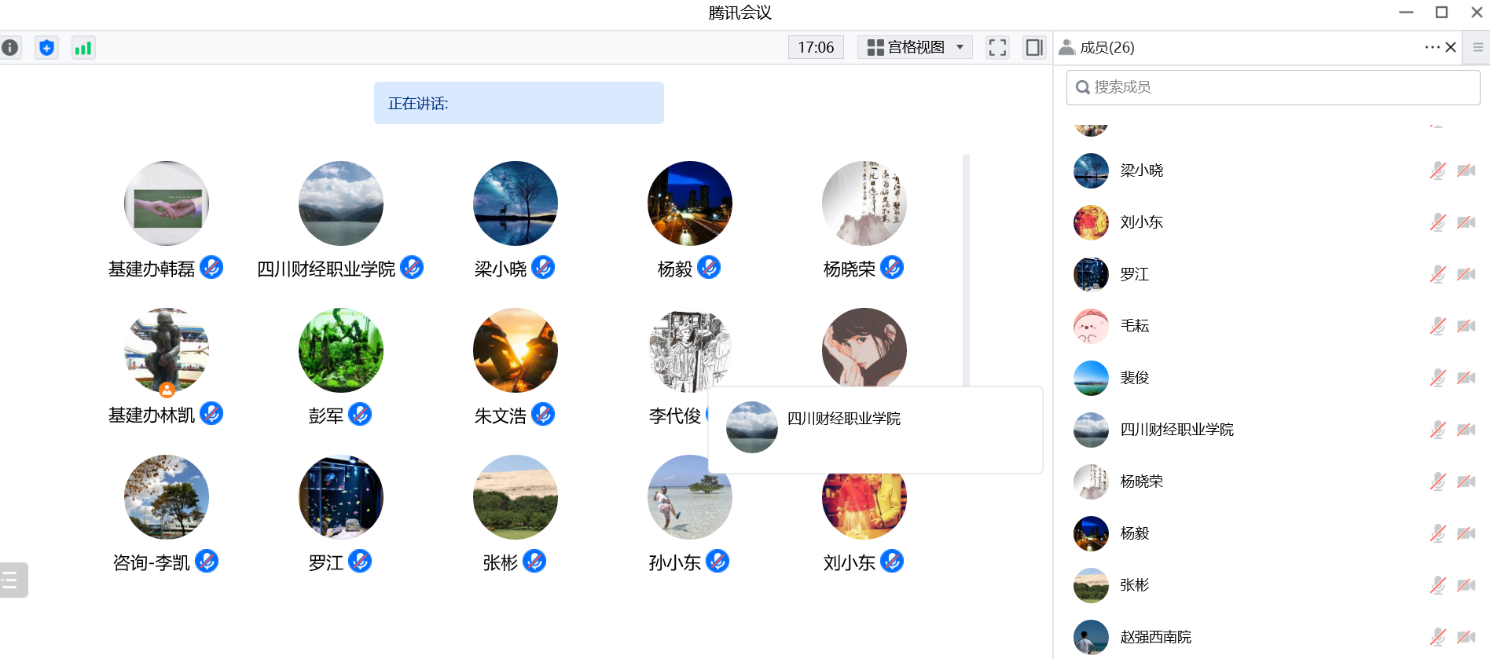The height and width of the screenshot is (659, 1490).
Task: Enable 刘小东's camera via the camera icon
Action: (1465, 222)
